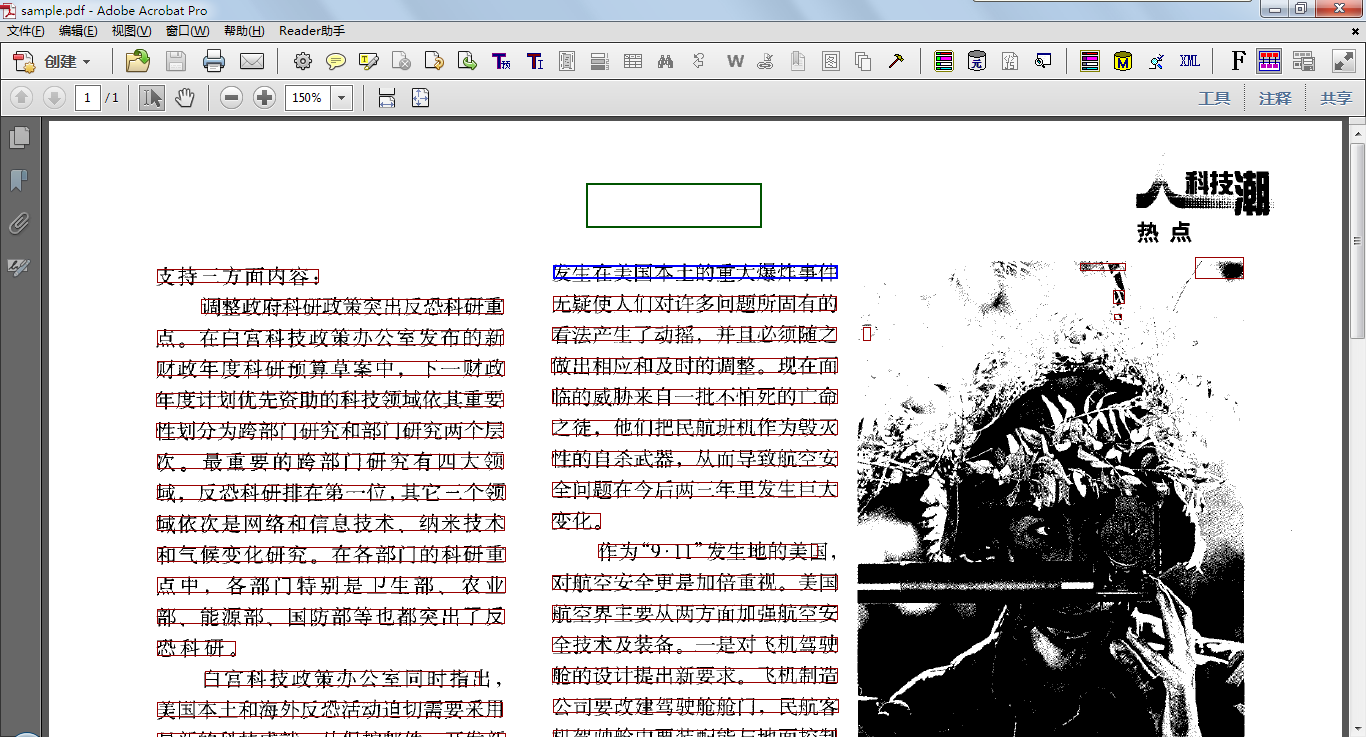The image size is (1366, 737).
Task: Click the email envelope icon
Action: 252,61
